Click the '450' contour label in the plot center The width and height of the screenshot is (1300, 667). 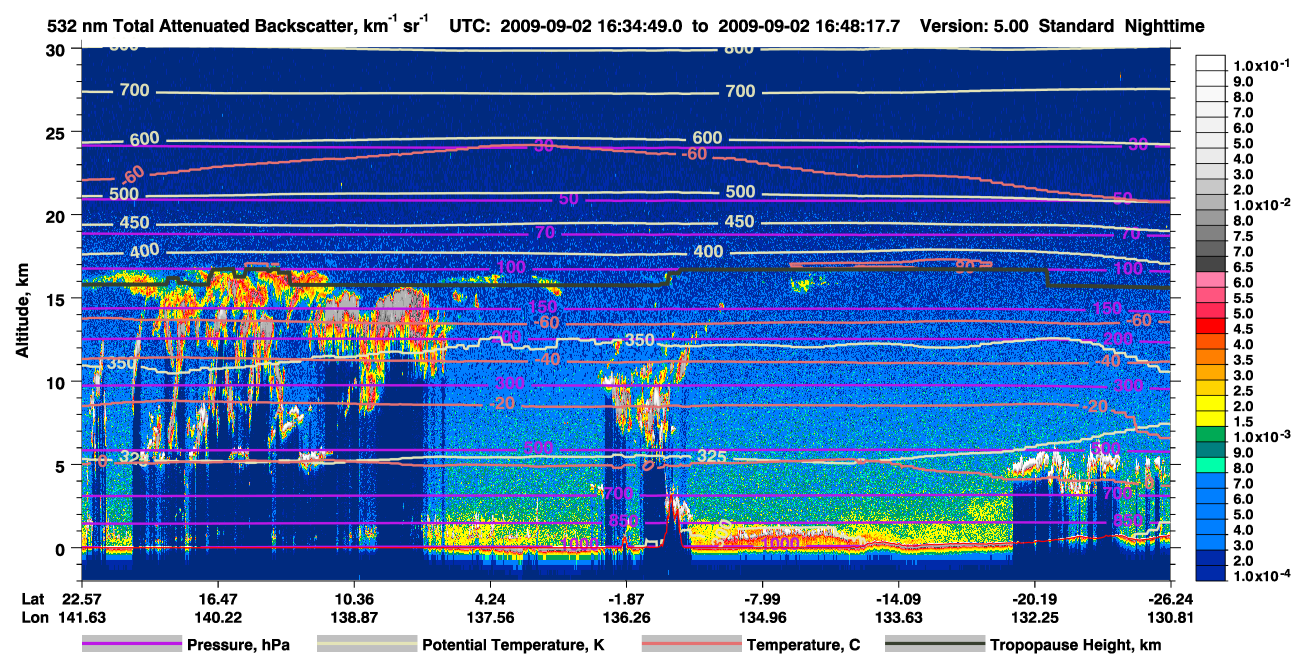click(739, 222)
